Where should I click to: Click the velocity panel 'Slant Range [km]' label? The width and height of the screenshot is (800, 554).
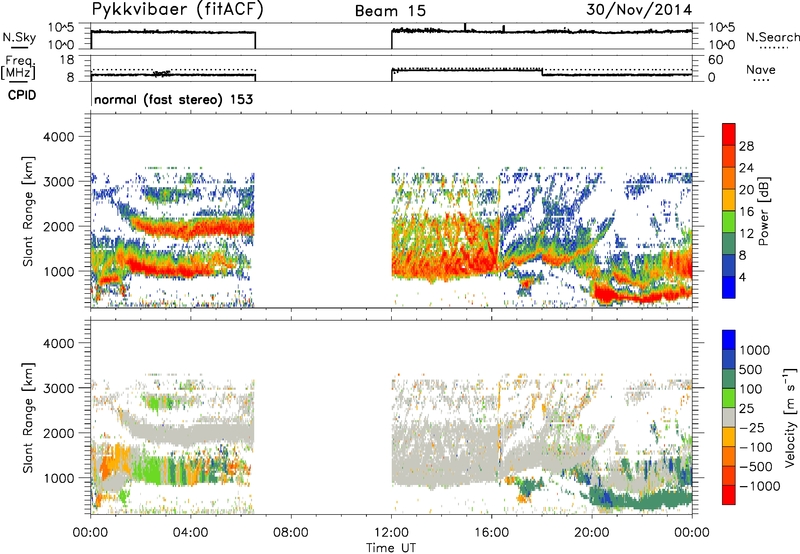[28, 417]
